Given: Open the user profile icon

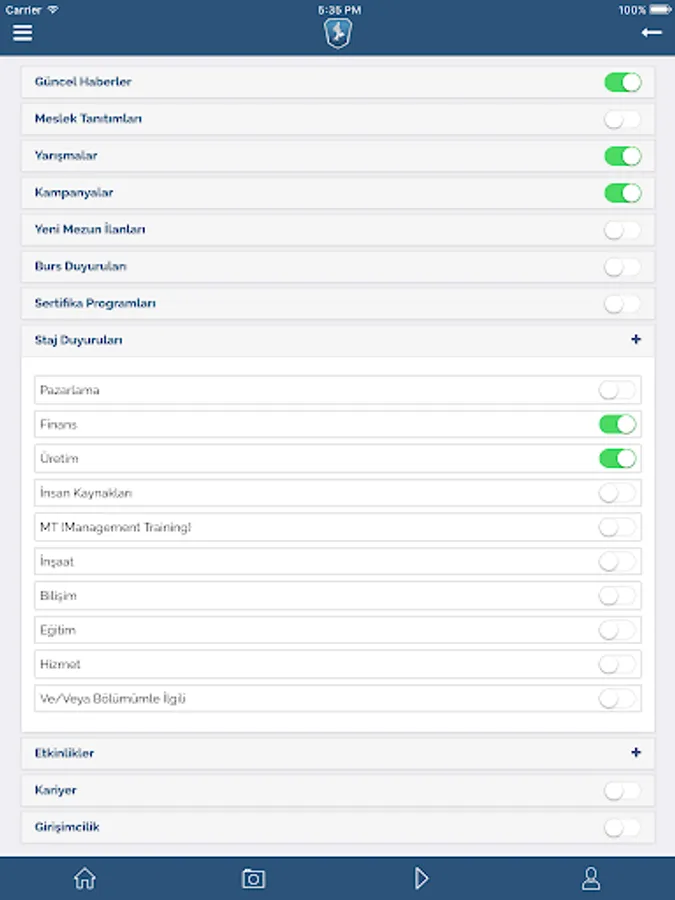Looking at the screenshot, I should pos(591,878).
